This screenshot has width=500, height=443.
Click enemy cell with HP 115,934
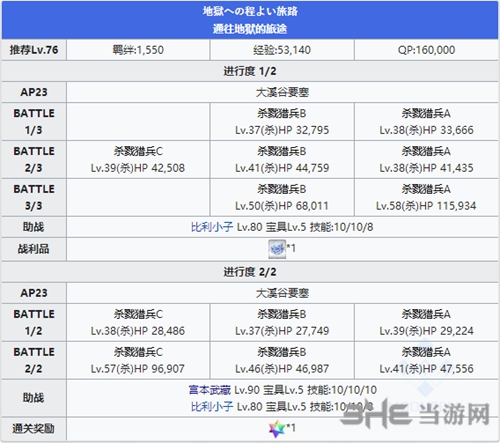click(x=426, y=197)
